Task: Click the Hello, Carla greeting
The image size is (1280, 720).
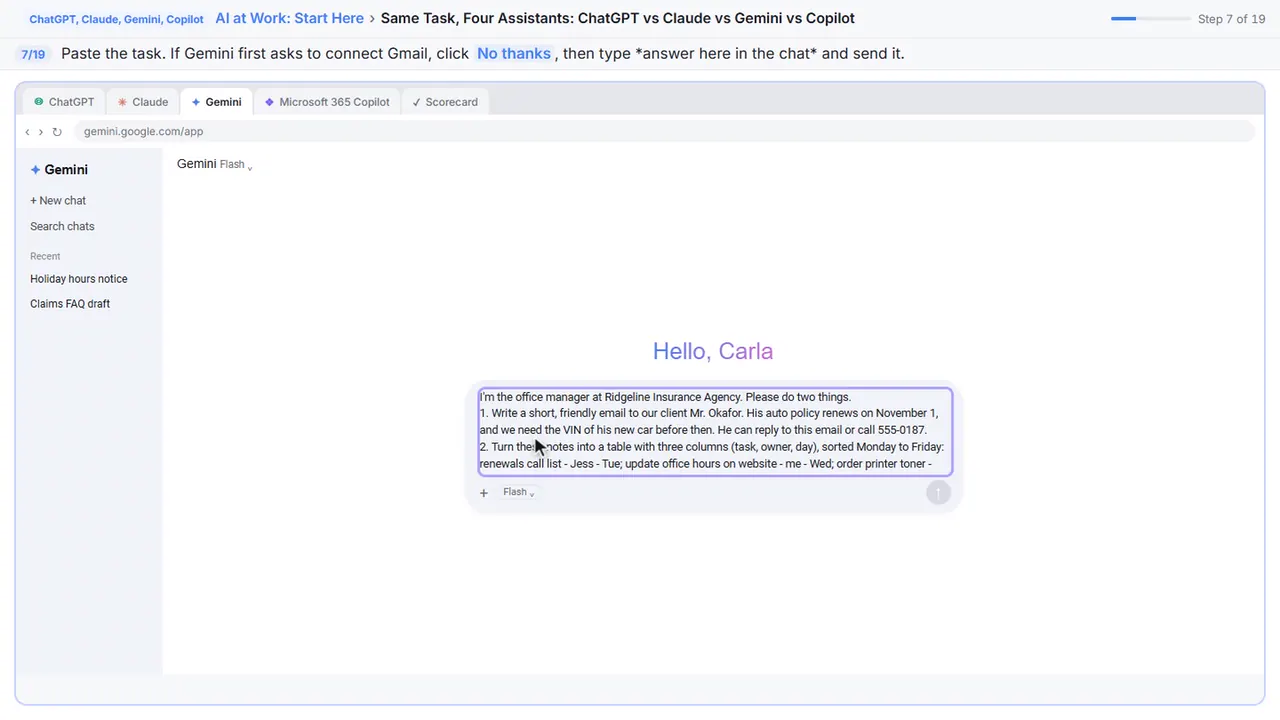Action: pos(713,351)
